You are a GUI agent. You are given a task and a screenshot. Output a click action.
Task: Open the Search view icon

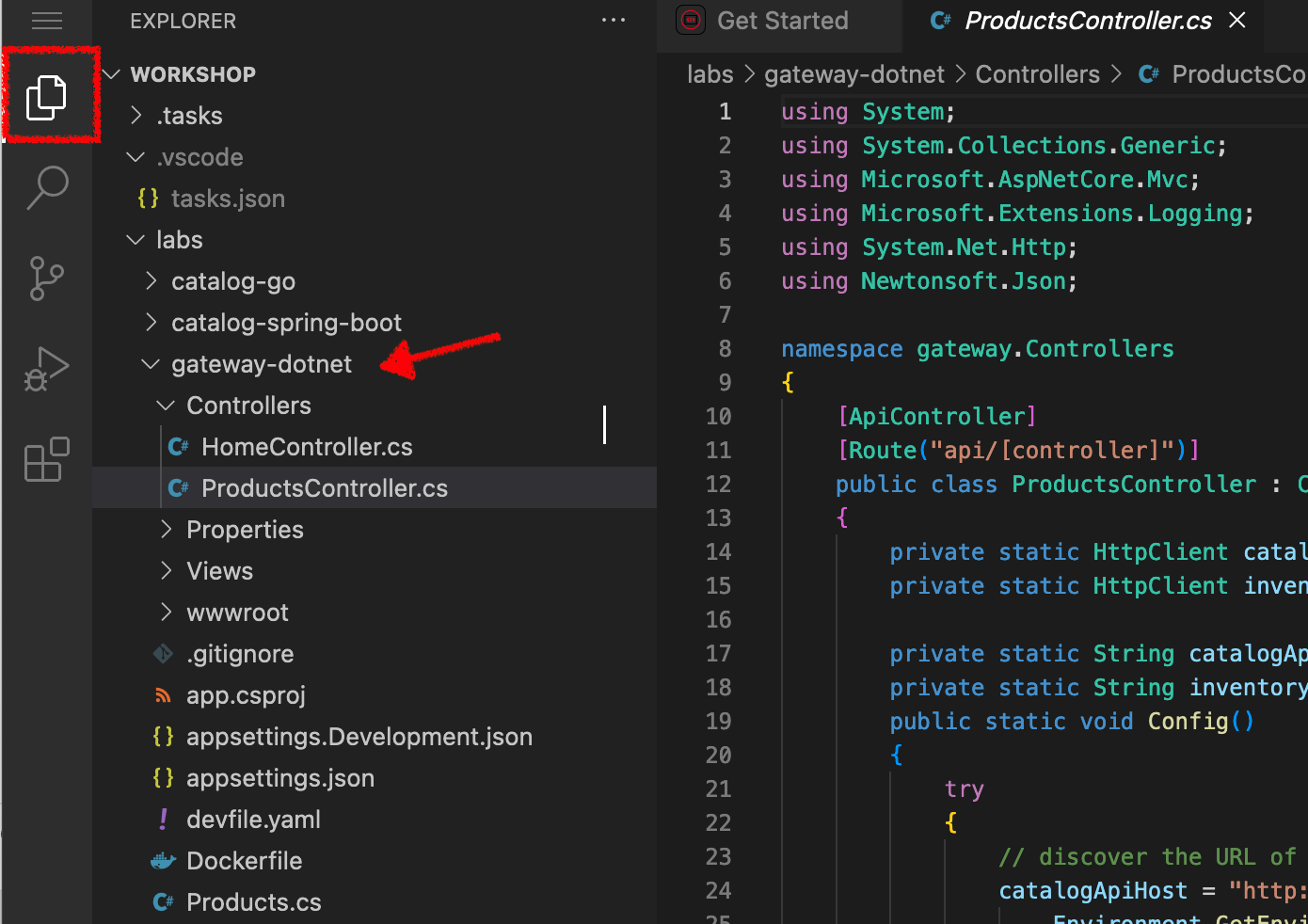[47, 187]
